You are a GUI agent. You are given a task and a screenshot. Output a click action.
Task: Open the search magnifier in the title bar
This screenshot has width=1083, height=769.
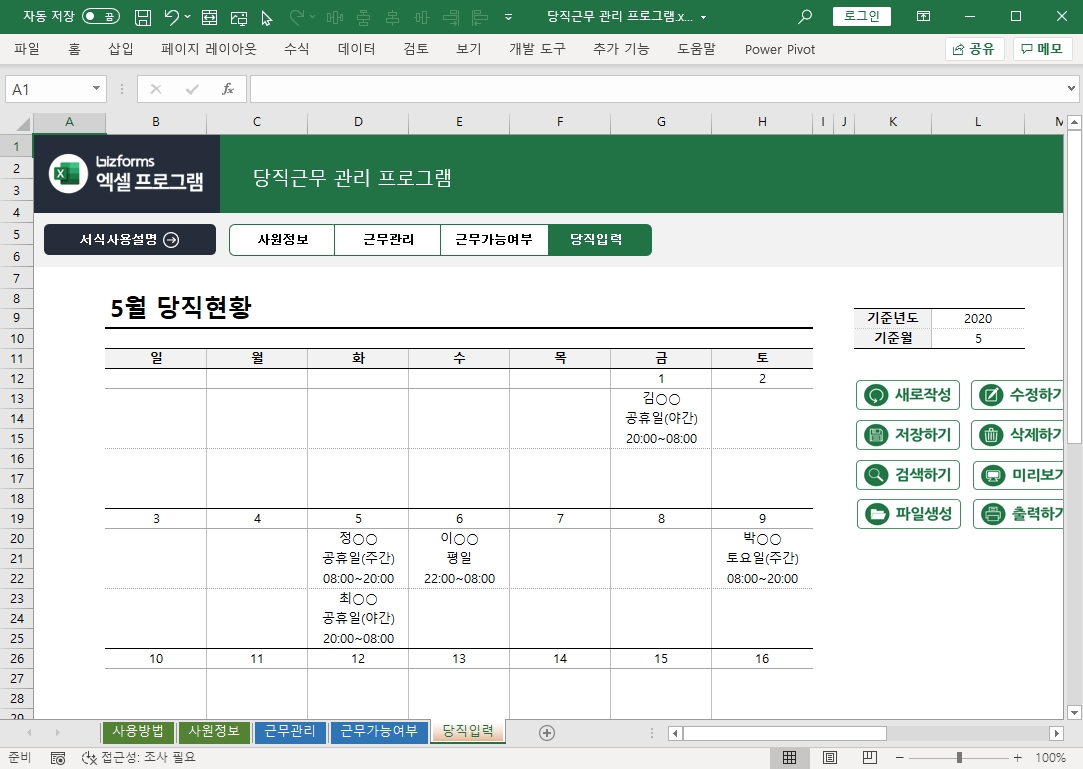(x=805, y=17)
